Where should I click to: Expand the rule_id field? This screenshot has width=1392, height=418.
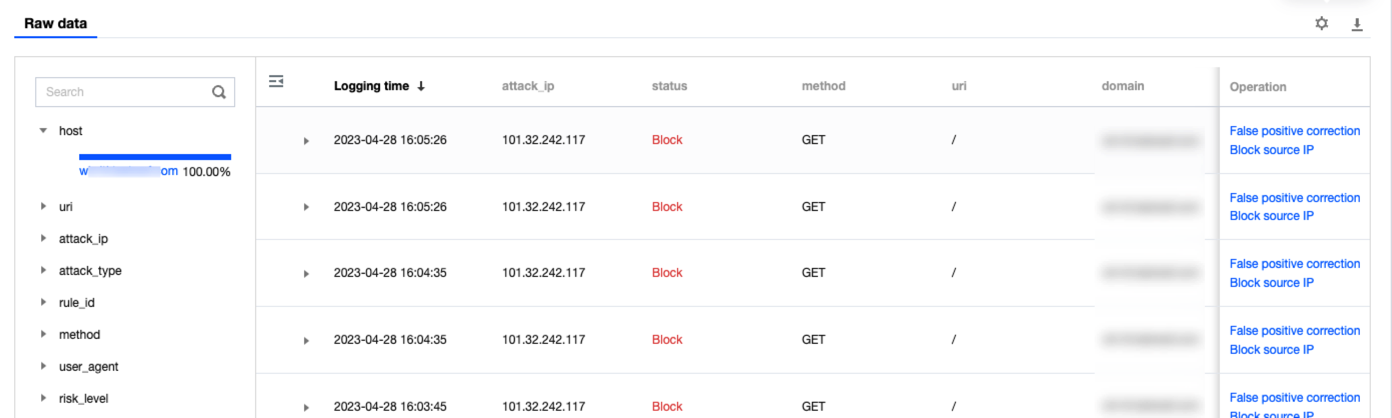tap(43, 303)
